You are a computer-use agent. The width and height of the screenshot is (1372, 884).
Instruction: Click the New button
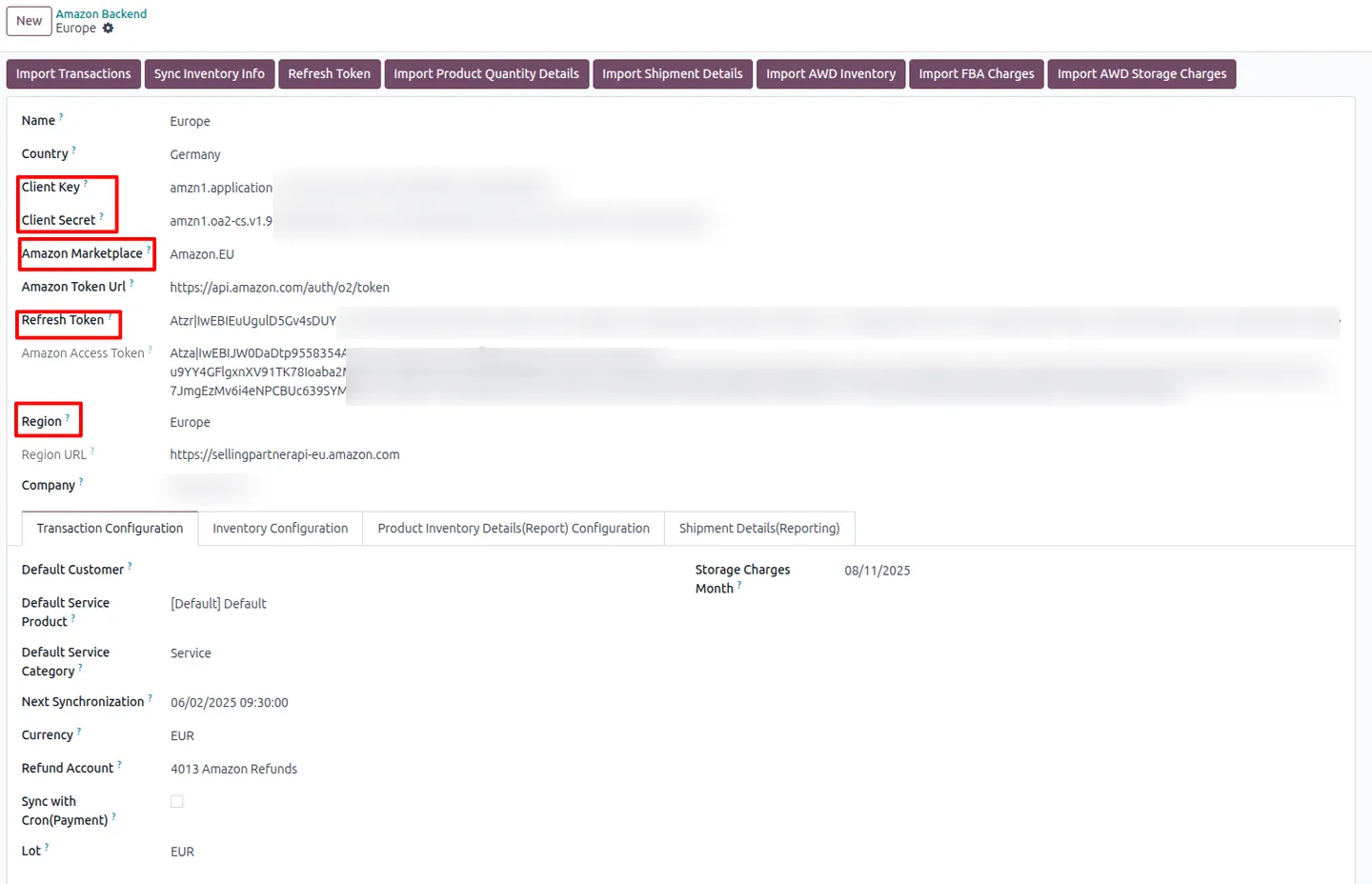pos(29,21)
